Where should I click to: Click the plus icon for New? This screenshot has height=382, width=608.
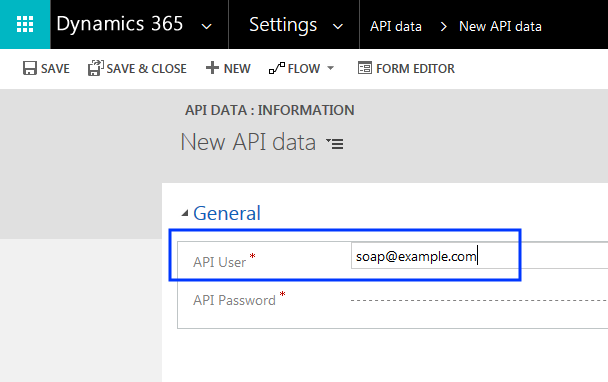[212, 67]
